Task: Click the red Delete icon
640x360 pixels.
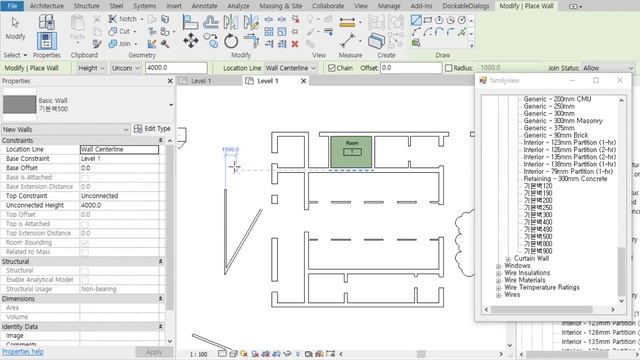Action: [x=295, y=44]
